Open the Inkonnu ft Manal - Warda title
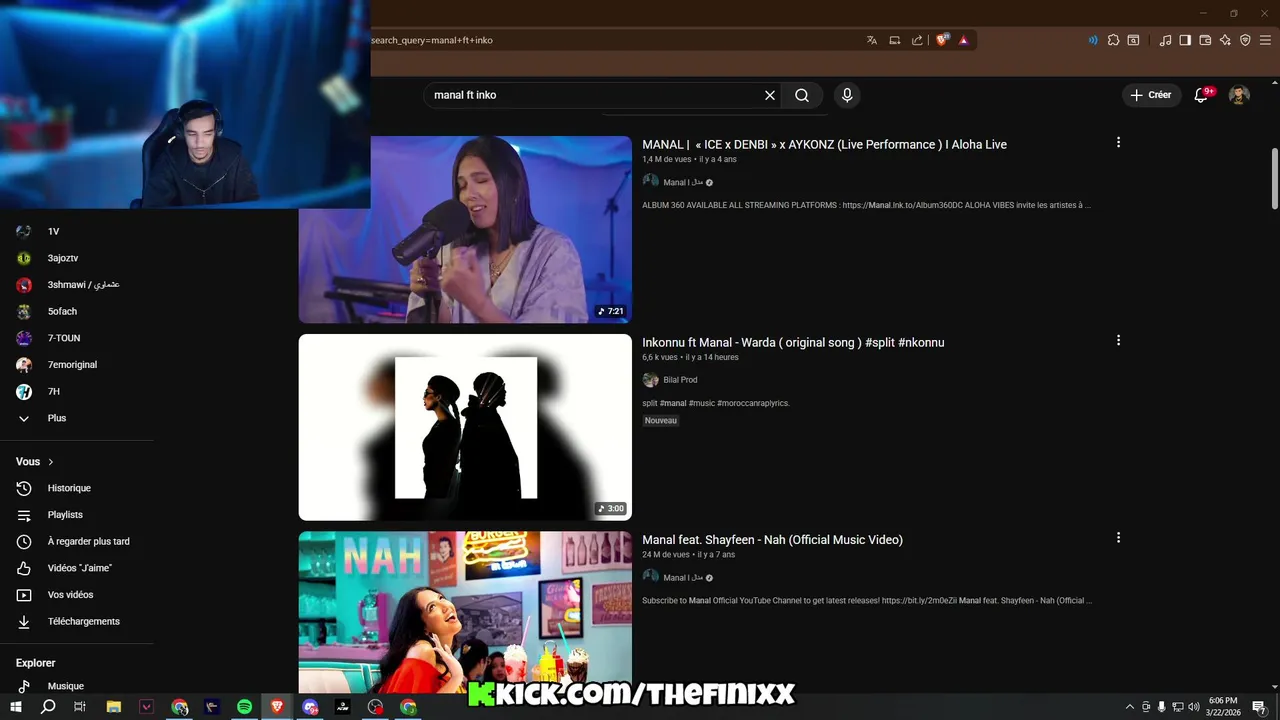Screen dimensions: 1280x720 tap(793, 342)
